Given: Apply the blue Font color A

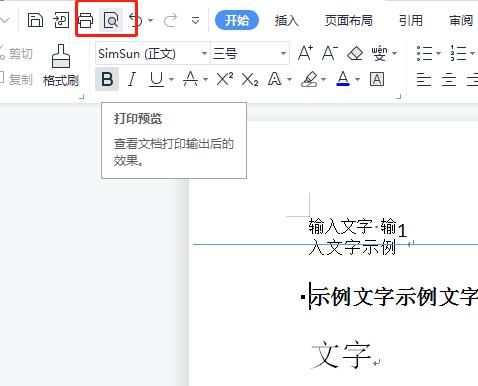Looking at the screenshot, I should 343,79.
